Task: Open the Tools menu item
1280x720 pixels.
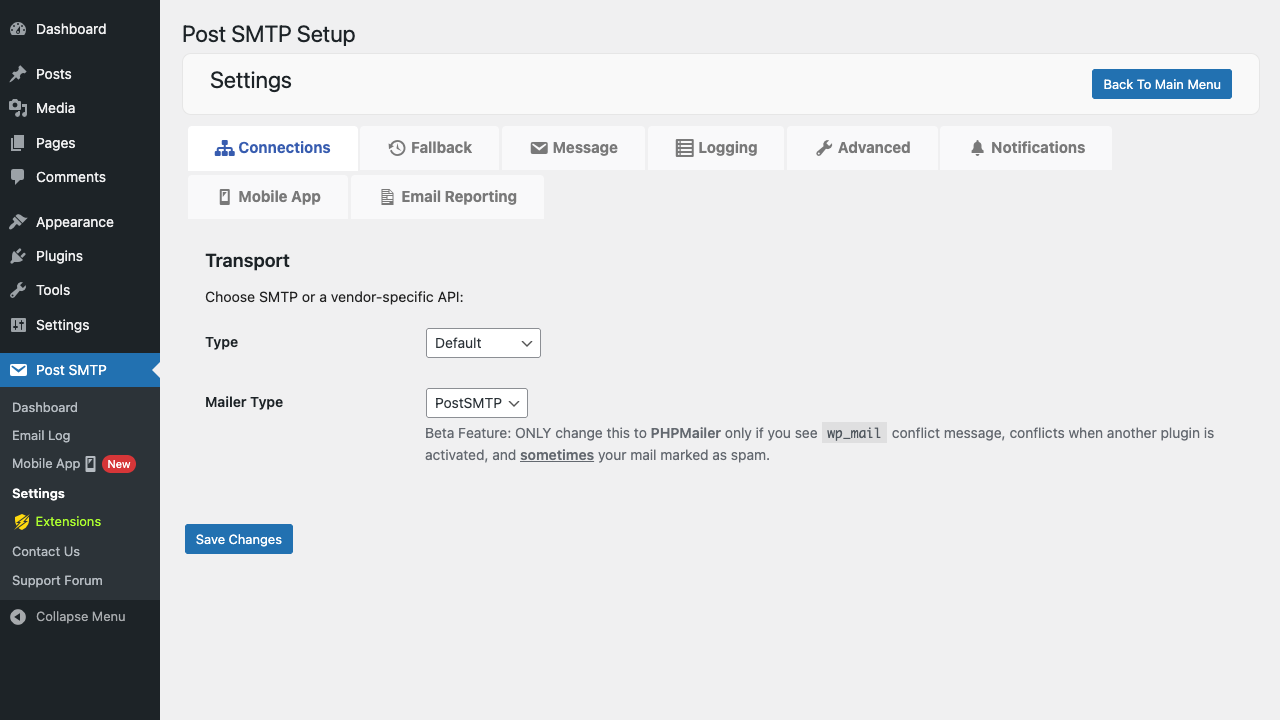Action: click(80, 290)
